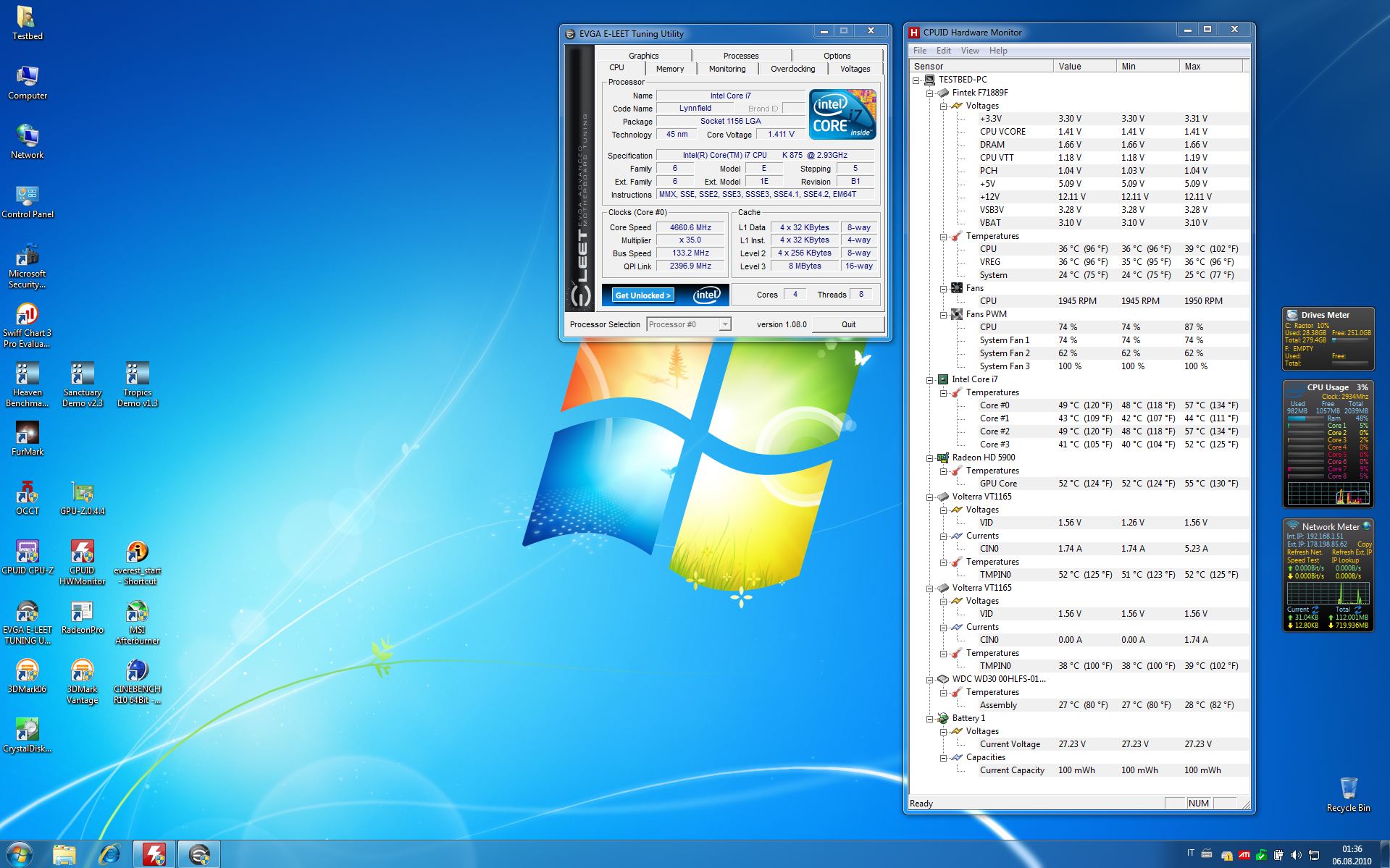This screenshot has height=868, width=1390.
Task: Launch Sanctuary Demo v2.3 icon
Action: coord(82,384)
